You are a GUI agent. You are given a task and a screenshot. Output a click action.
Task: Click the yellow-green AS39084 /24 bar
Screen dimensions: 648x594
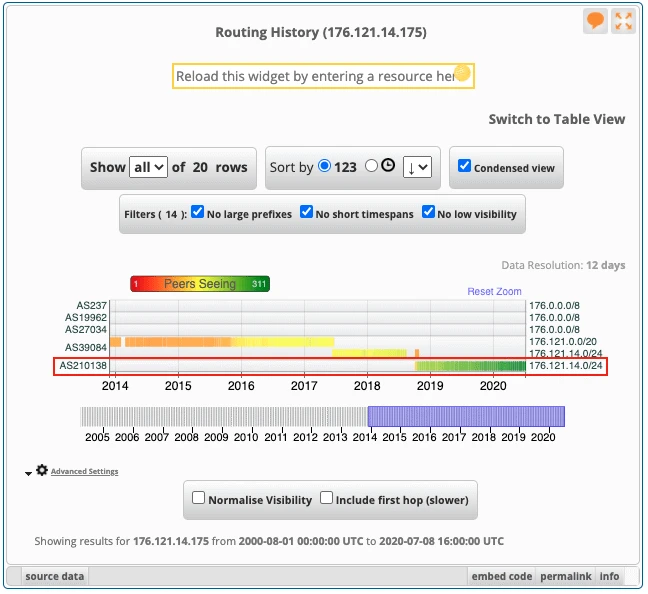point(369,353)
